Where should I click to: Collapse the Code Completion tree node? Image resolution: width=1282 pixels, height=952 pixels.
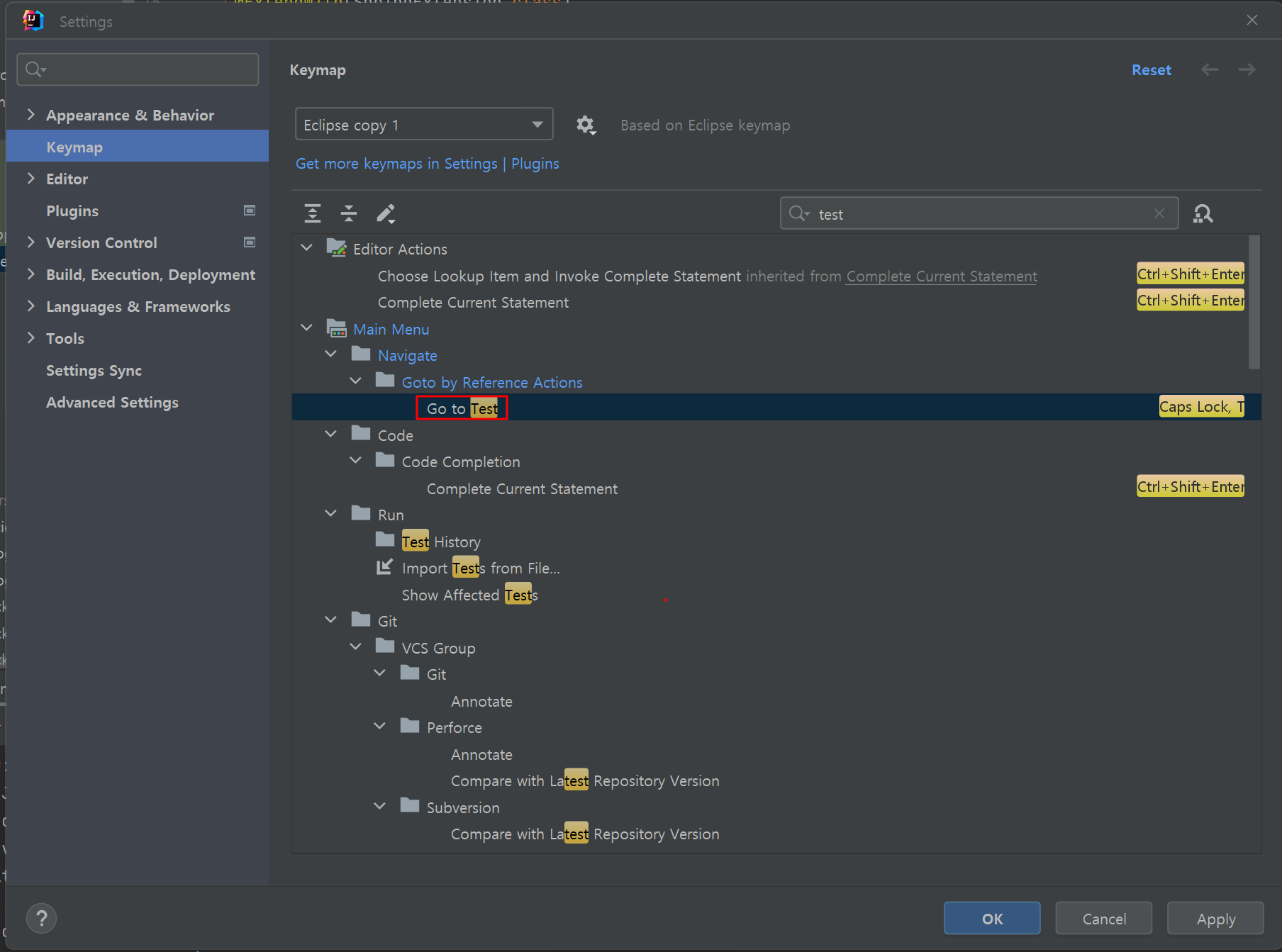pos(355,460)
